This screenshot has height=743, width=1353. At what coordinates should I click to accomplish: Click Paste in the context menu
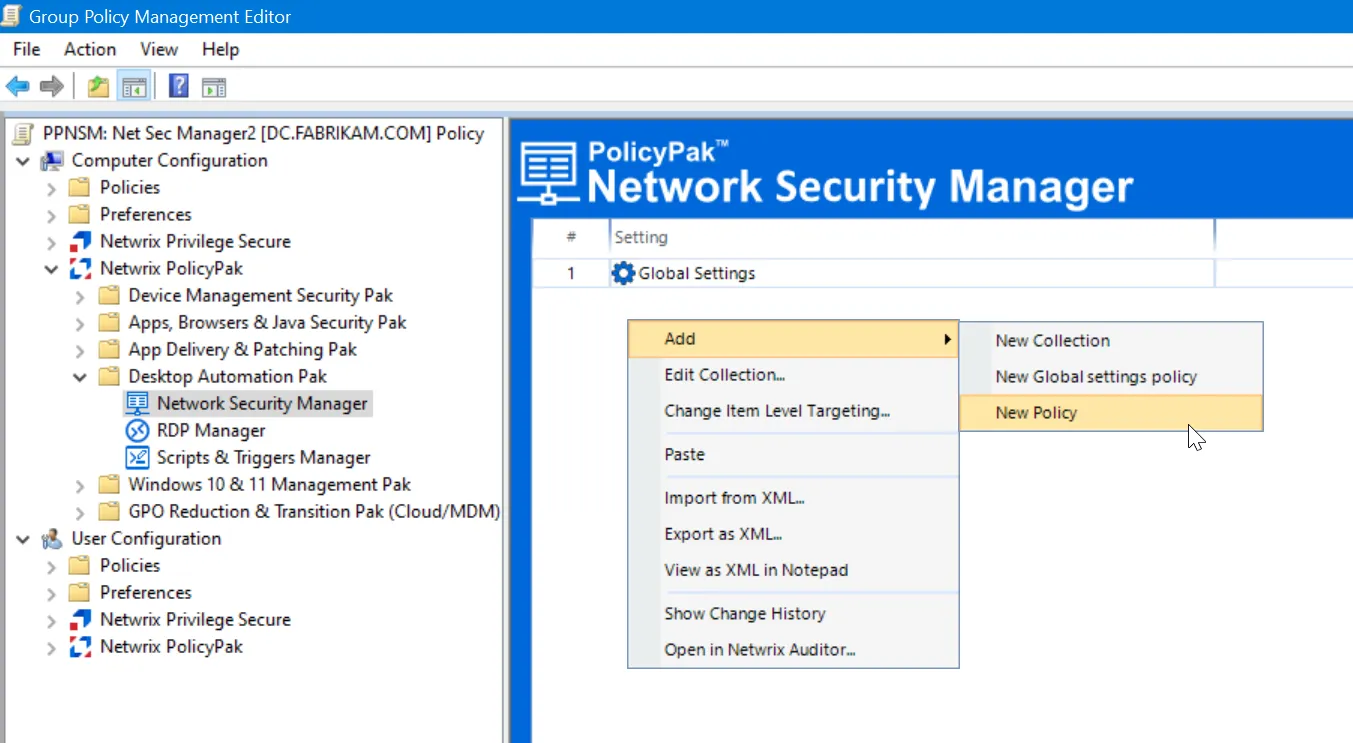pyautogui.click(x=793, y=454)
